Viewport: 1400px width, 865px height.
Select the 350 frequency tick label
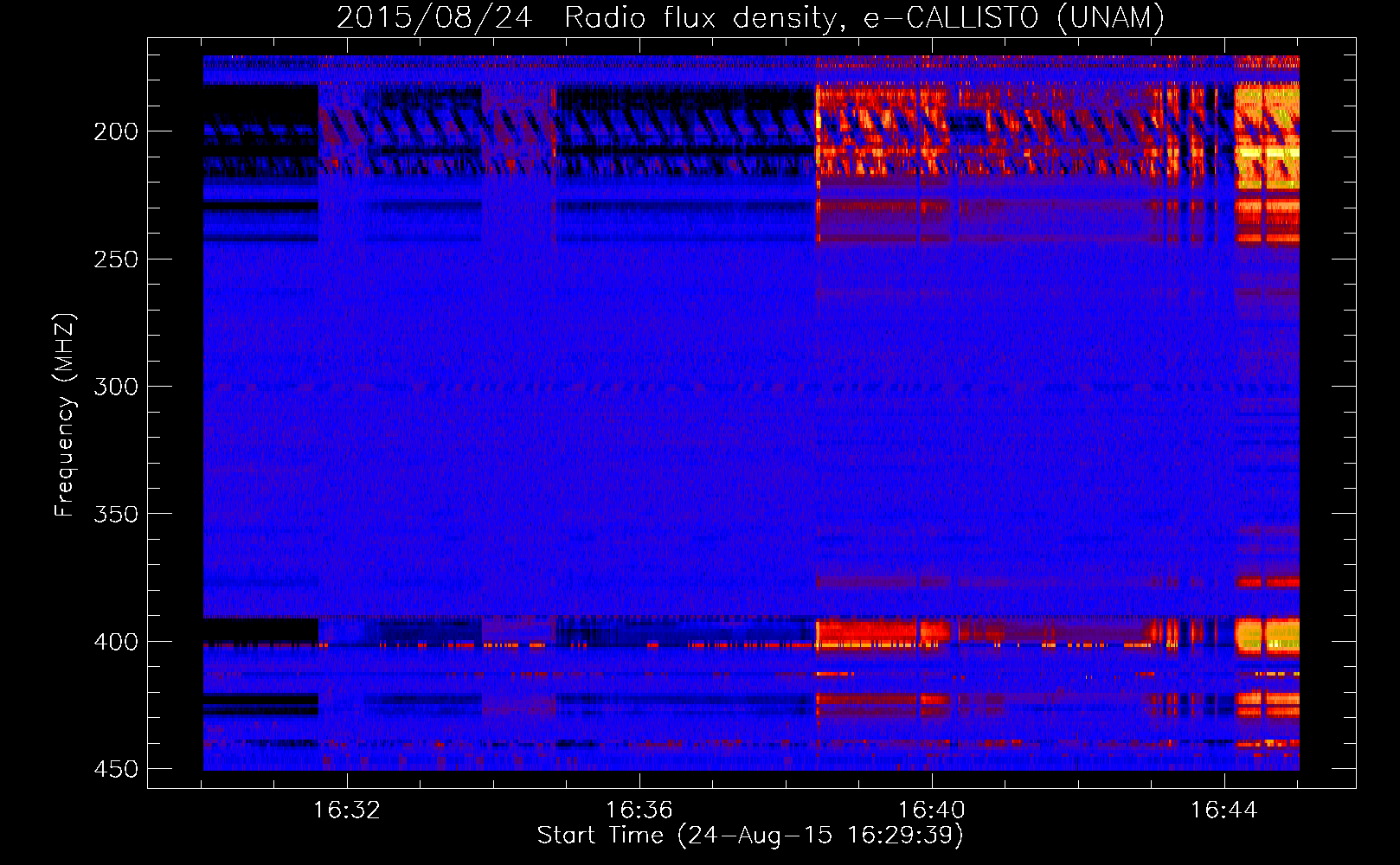point(116,514)
